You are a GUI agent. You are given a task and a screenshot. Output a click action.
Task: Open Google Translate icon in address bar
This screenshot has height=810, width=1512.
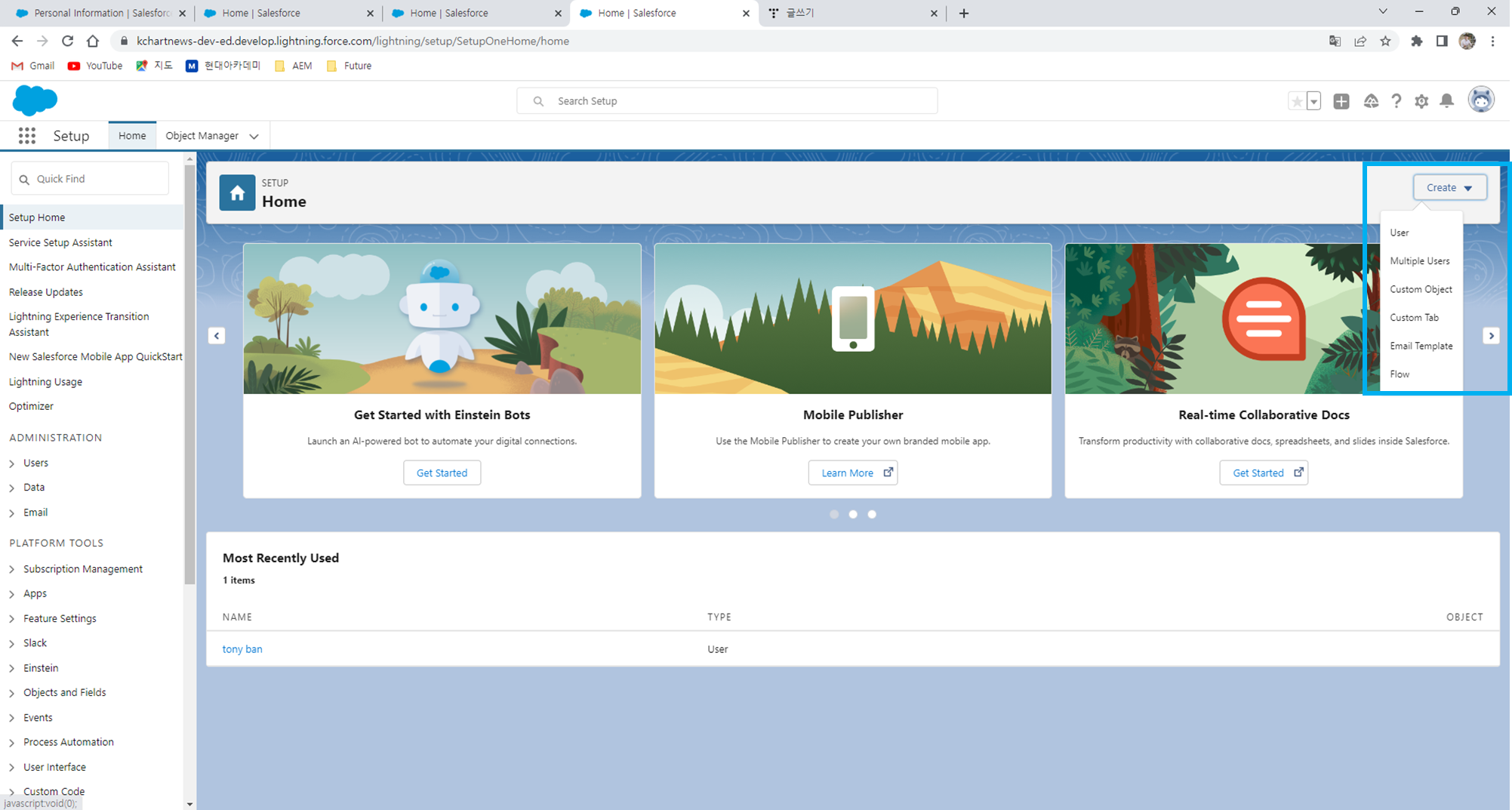1335,41
